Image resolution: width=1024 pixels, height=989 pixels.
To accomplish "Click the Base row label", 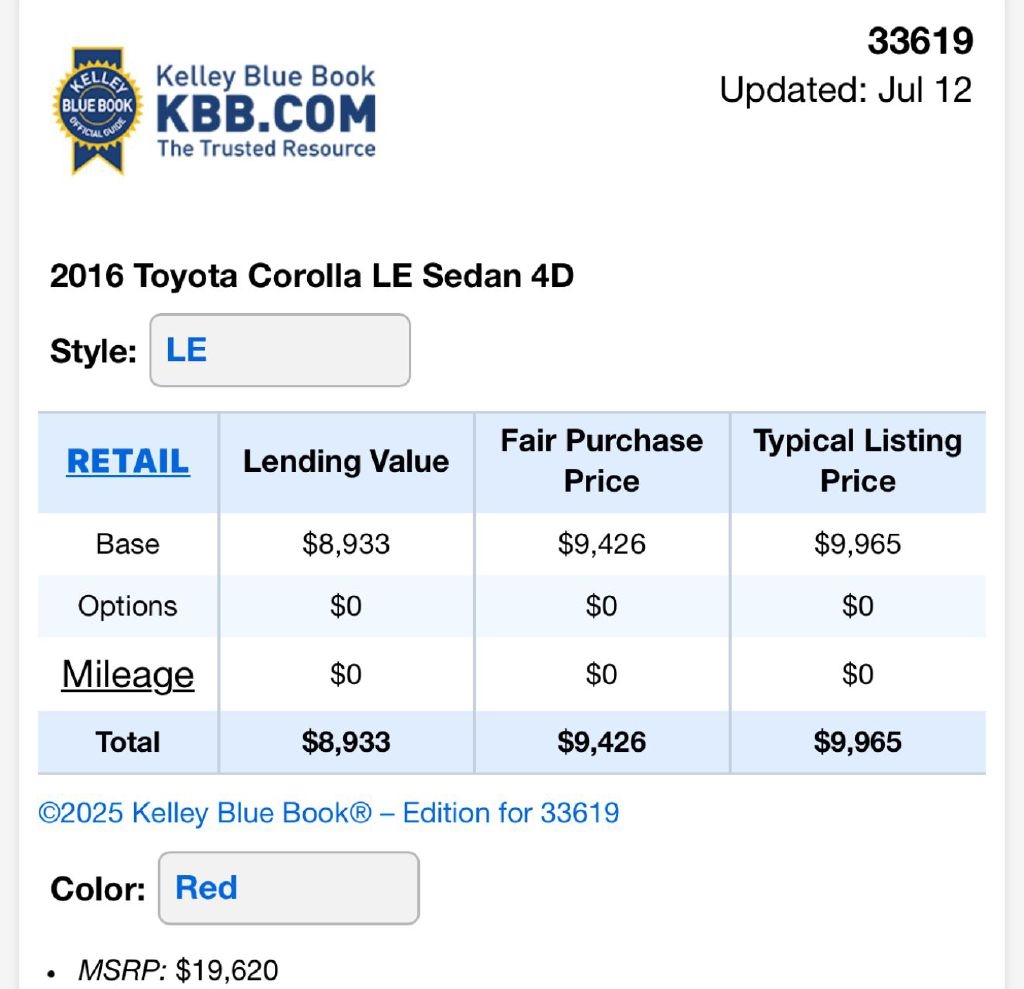I will click(128, 544).
